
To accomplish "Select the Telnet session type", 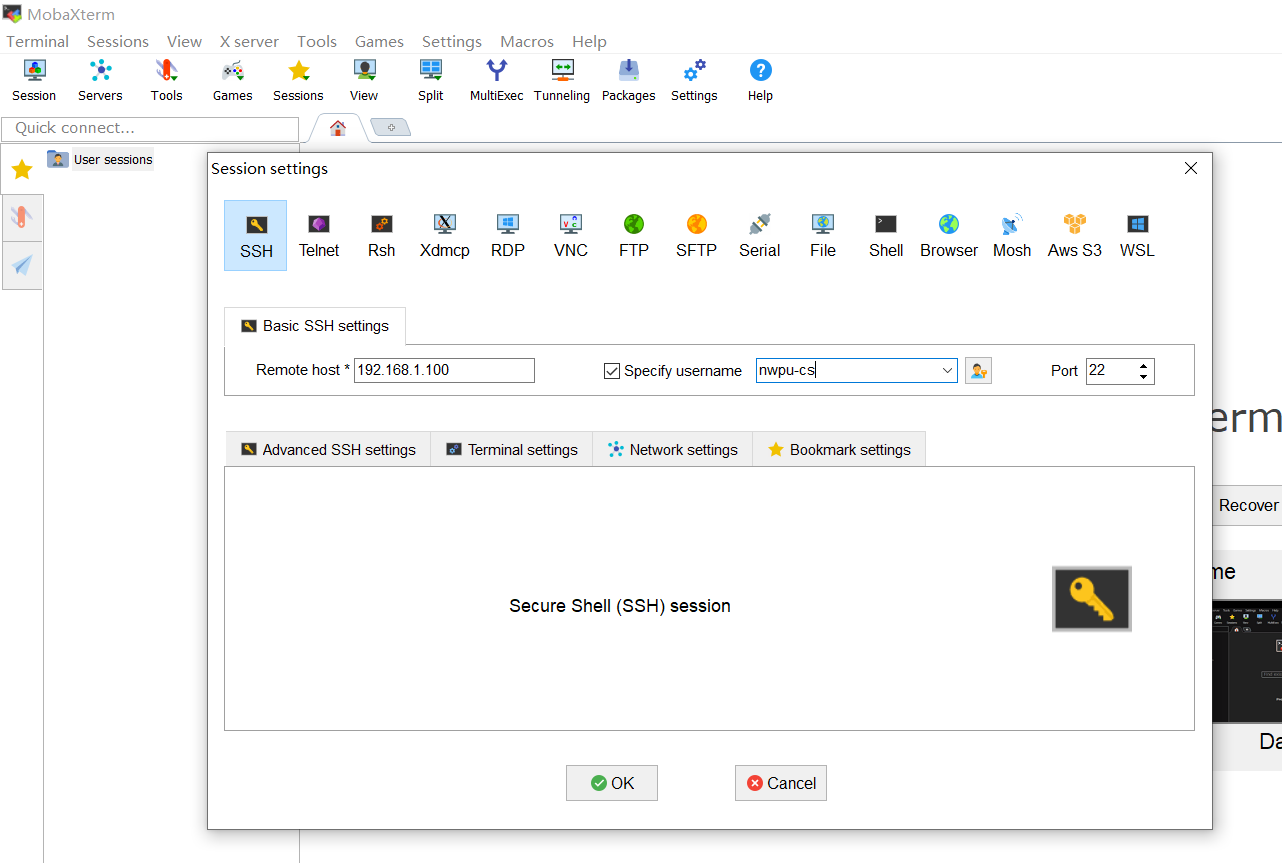I will pyautogui.click(x=319, y=236).
